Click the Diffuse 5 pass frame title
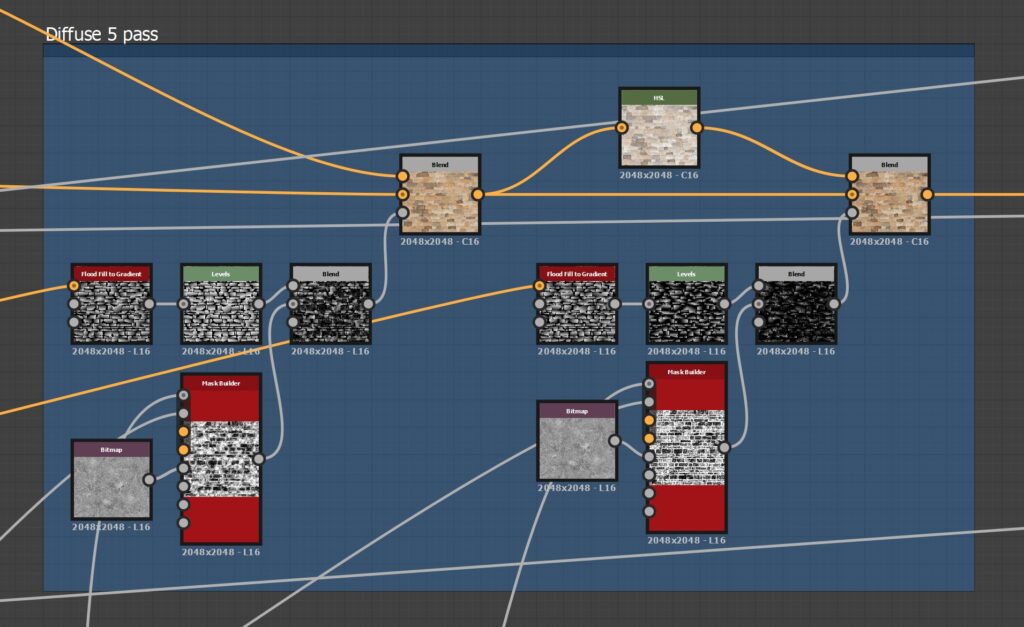Screen dimensions: 1024x627 pyautogui.click(x=100, y=32)
